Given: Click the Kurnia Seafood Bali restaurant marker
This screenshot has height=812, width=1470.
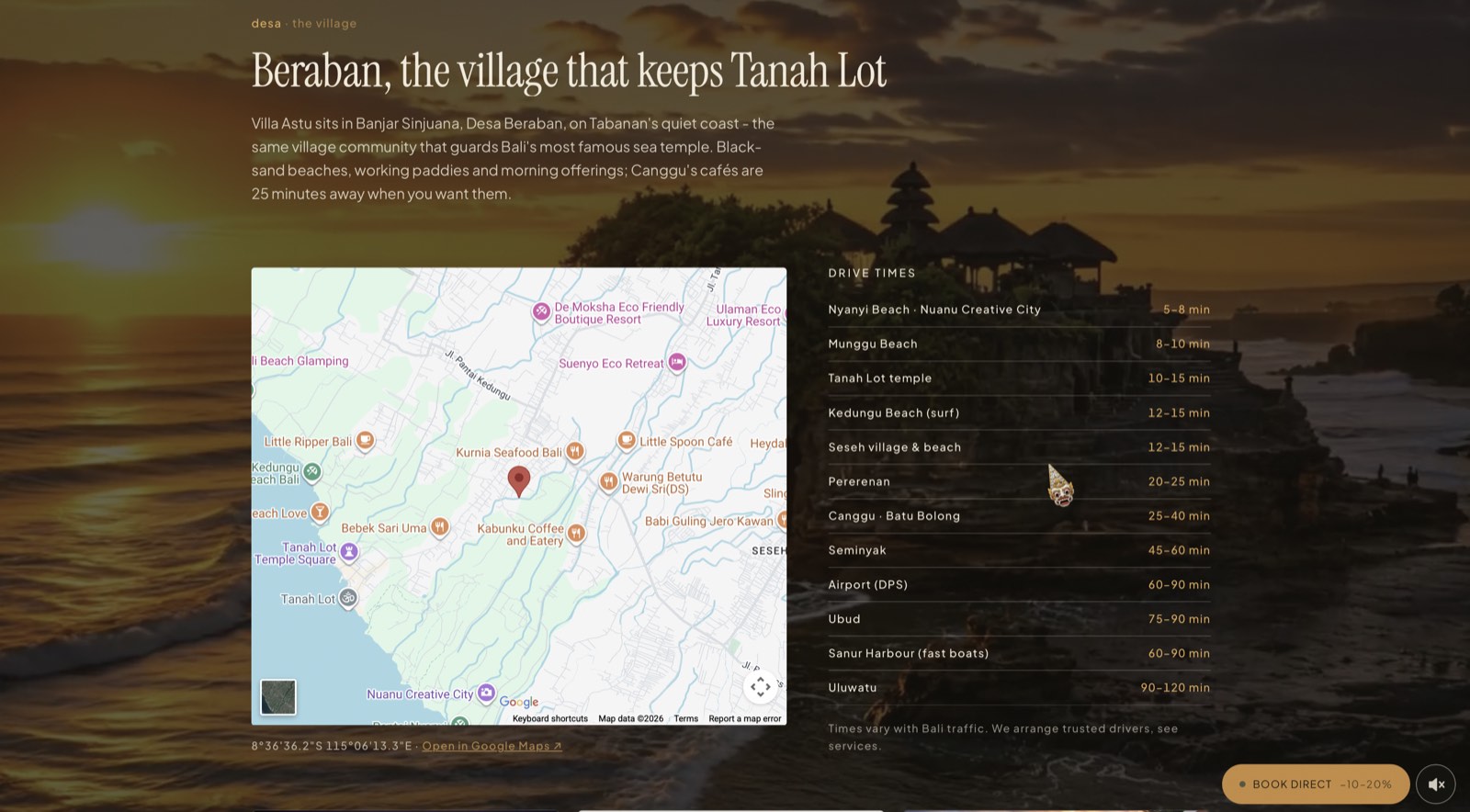Looking at the screenshot, I should tap(575, 450).
